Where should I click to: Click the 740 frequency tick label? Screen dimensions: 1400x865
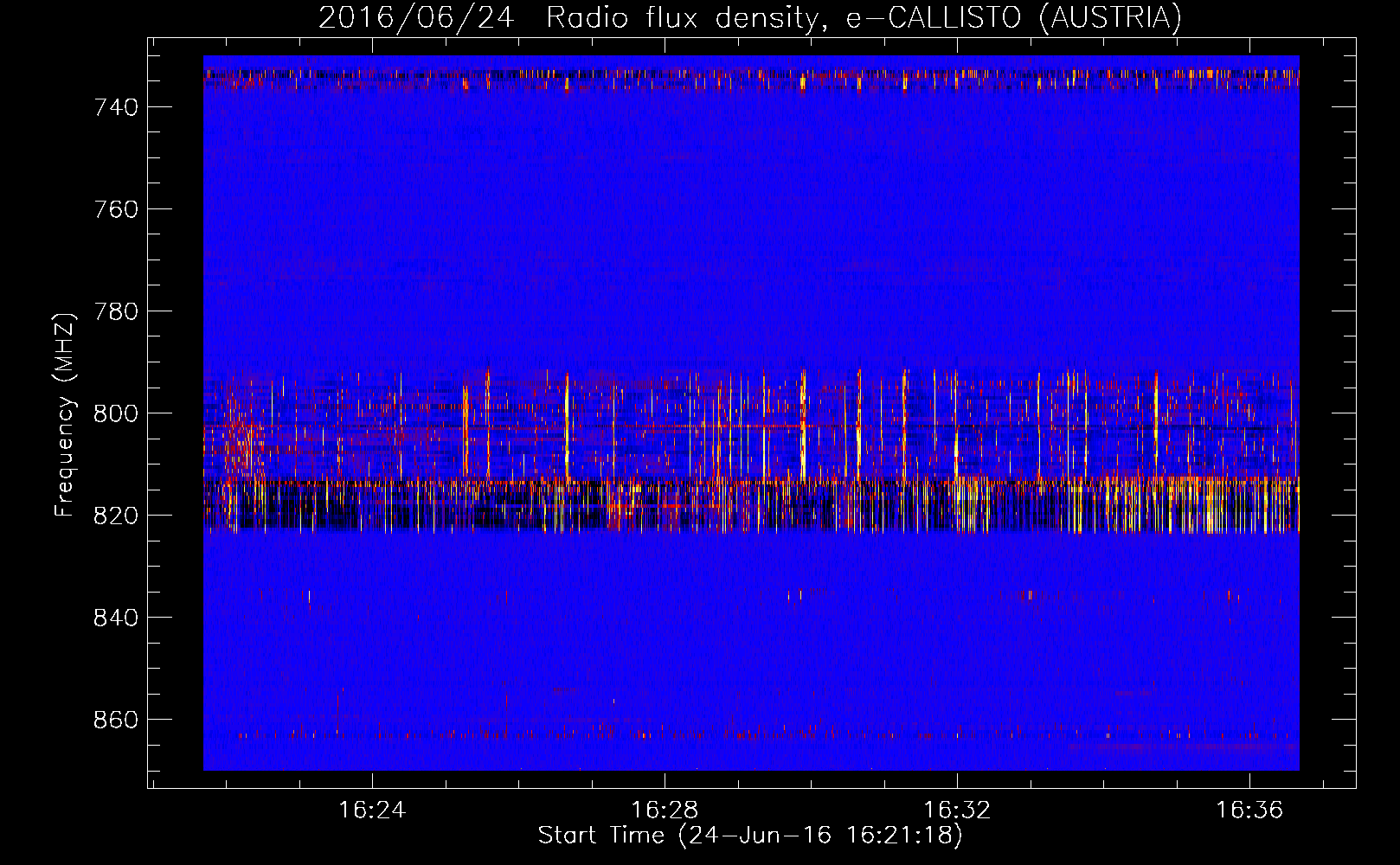tap(116, 107)
